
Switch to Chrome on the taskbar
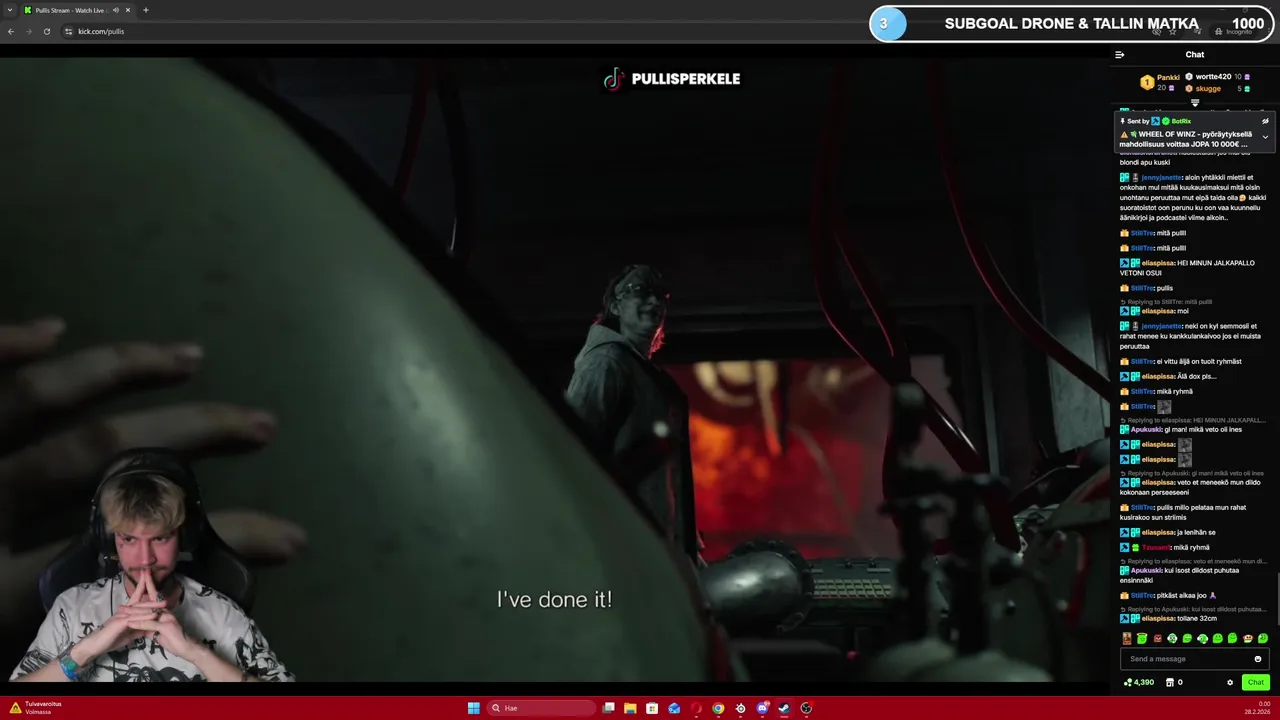(x=718, y=708)
